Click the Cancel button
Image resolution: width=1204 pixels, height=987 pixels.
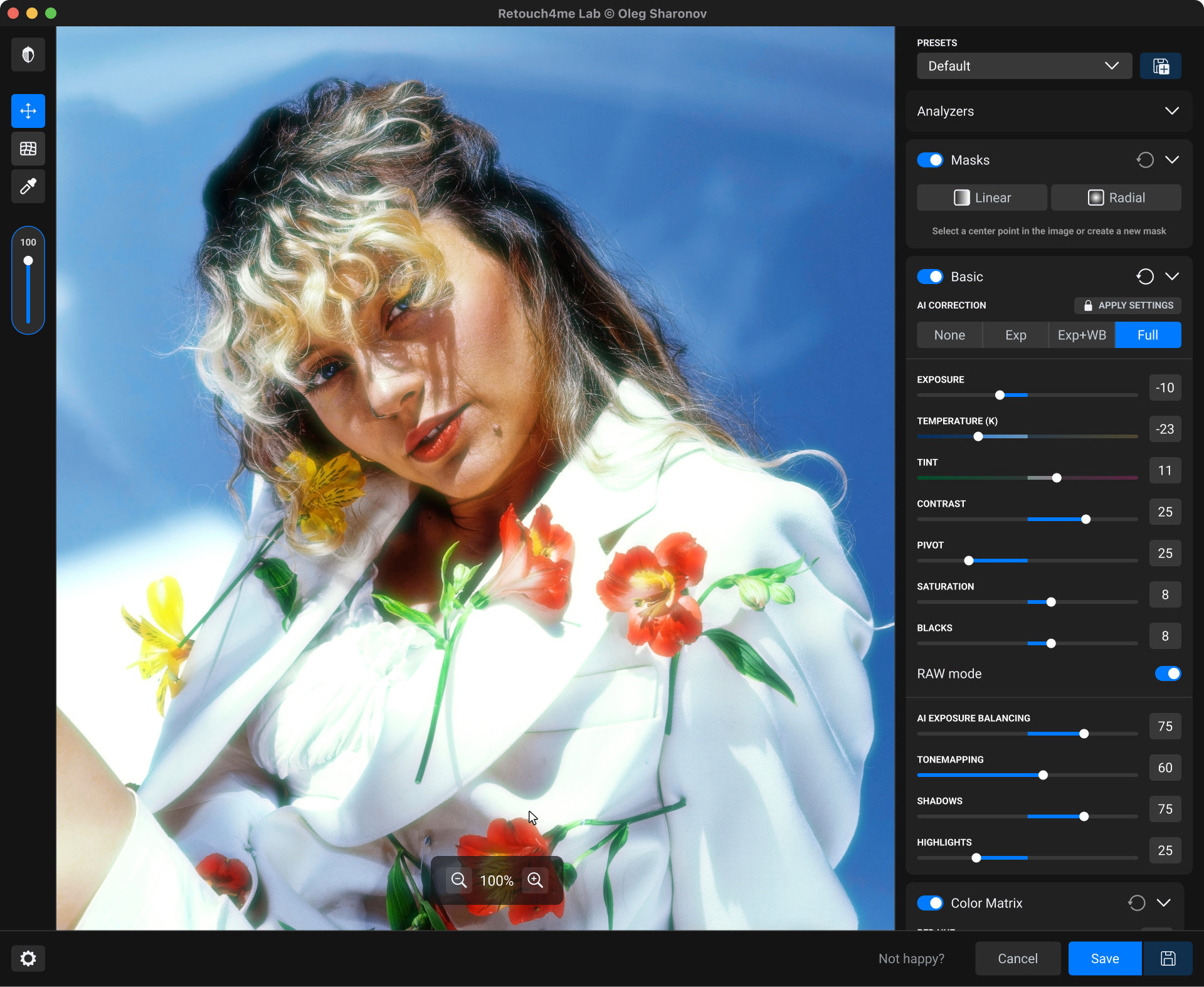coord(1018,958)
